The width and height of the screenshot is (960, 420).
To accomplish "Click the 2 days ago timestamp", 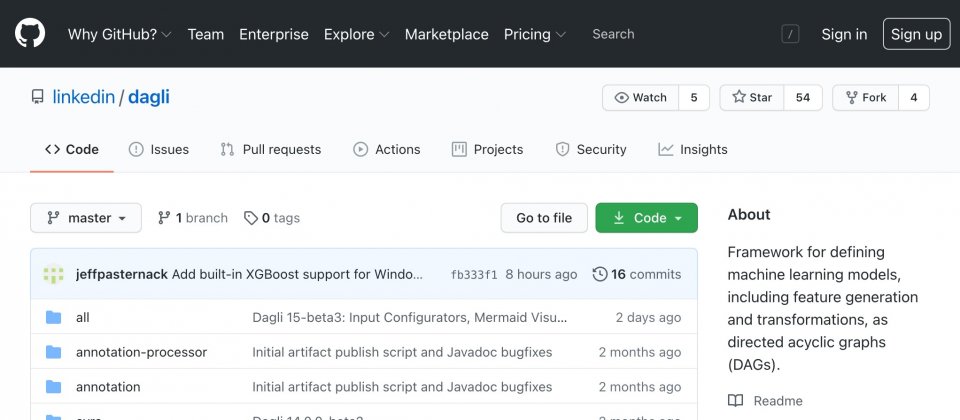I will click(x=648, y=317).
